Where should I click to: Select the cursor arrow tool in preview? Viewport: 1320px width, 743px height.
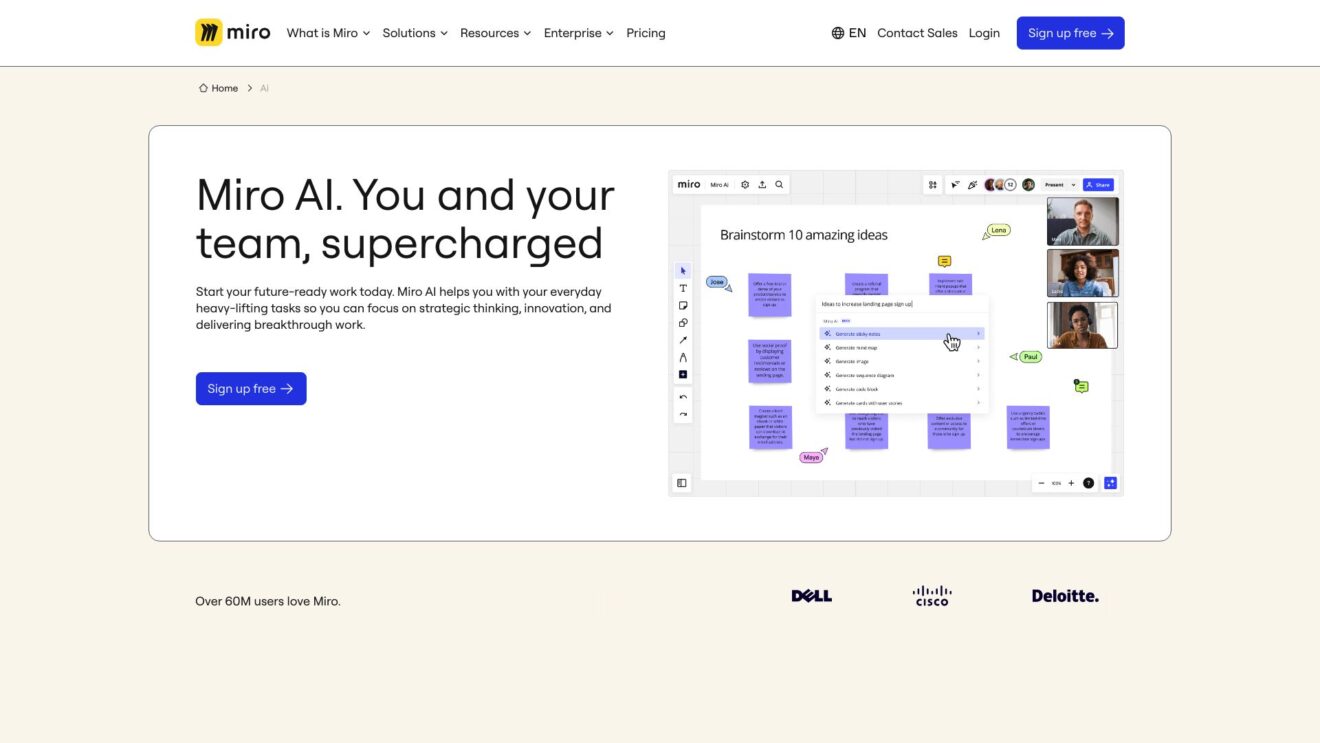[683, 271]
